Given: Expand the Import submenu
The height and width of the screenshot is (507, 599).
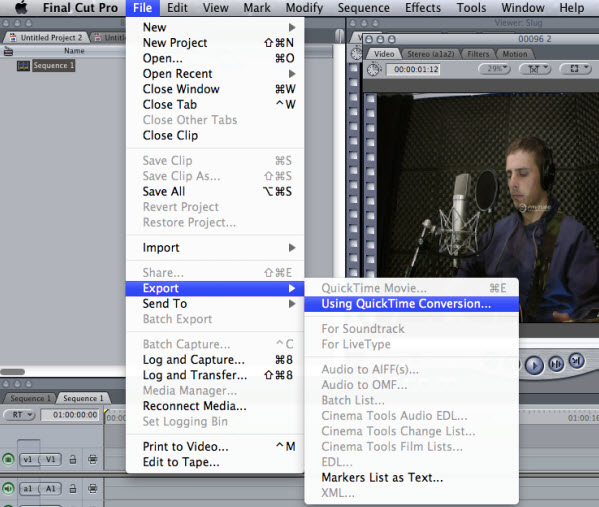Looking at the screenshot, I should point(215,248).
